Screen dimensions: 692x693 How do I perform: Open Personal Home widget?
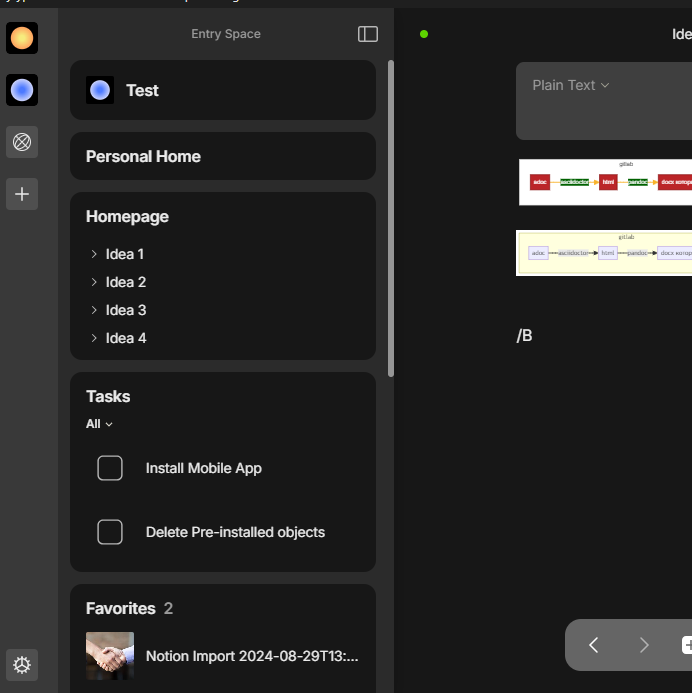click(223, 156)
